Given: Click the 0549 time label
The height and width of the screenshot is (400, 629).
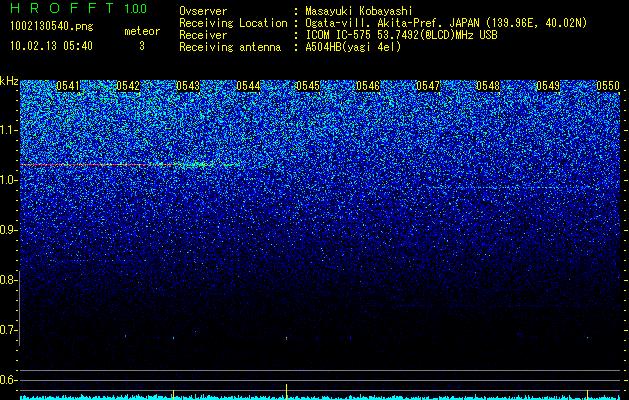Looking at the screenshot, I should (x=548, y=86).
